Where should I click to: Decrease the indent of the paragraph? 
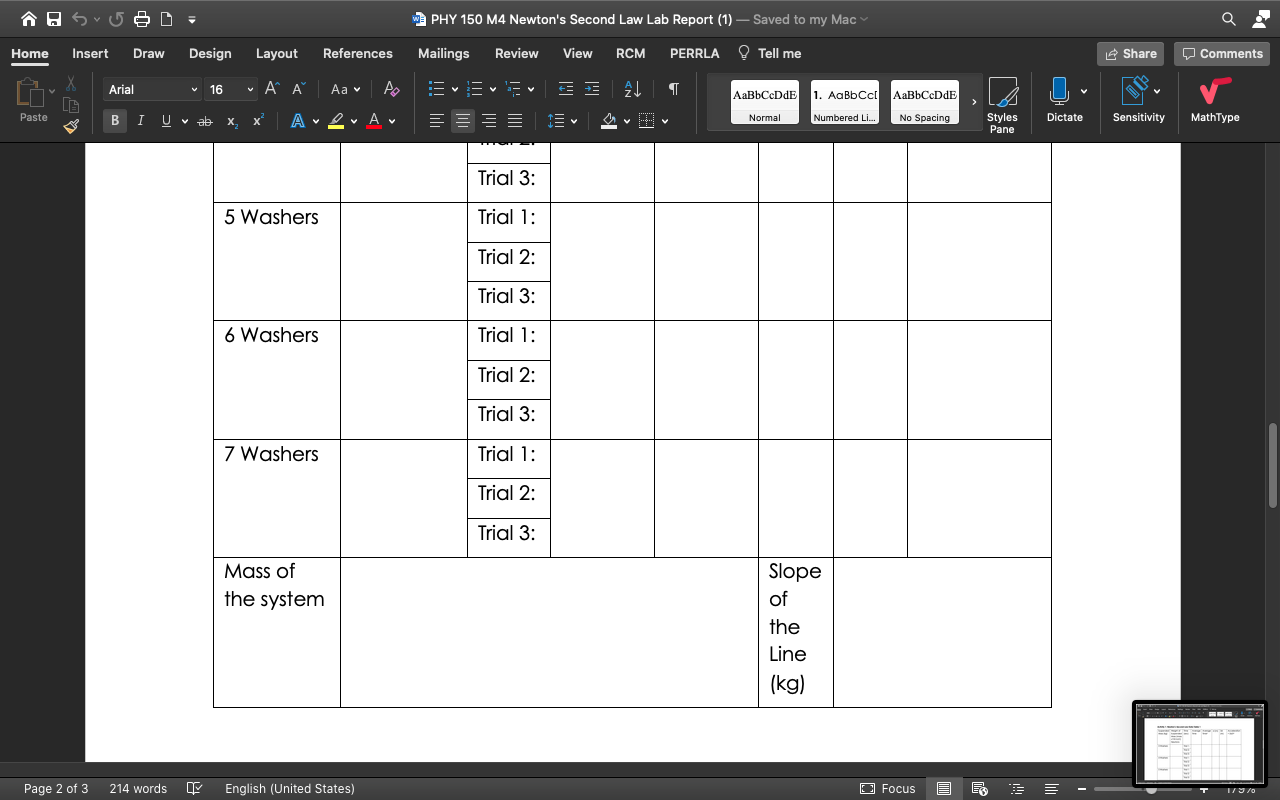click(566, 89)
